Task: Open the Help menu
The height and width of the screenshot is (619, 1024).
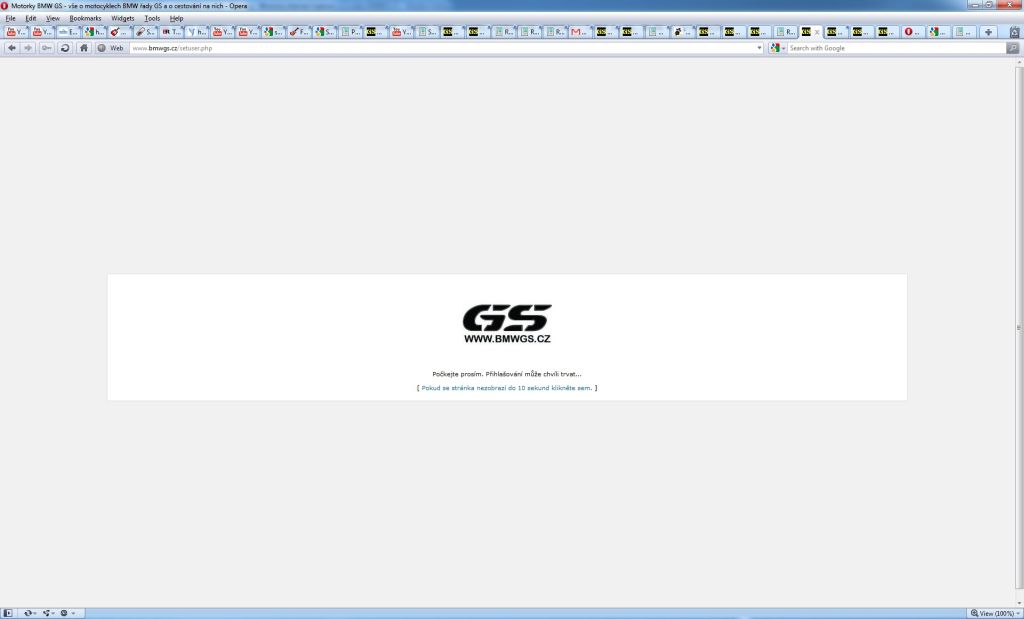Action: tap(176, 18)
